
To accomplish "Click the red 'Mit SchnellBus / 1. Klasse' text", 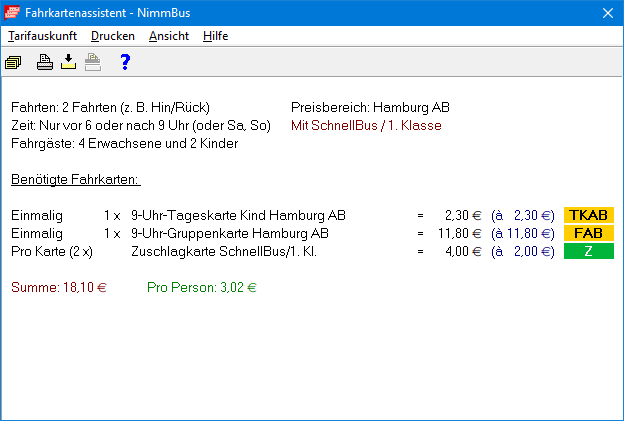I will coord(366,125).
